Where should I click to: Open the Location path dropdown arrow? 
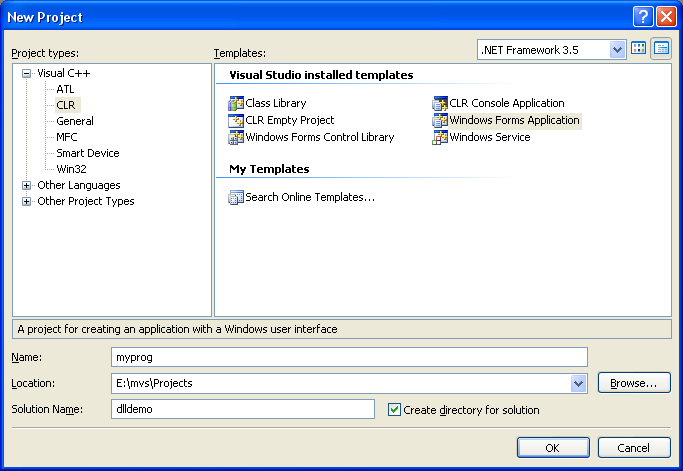coord(578,383)
